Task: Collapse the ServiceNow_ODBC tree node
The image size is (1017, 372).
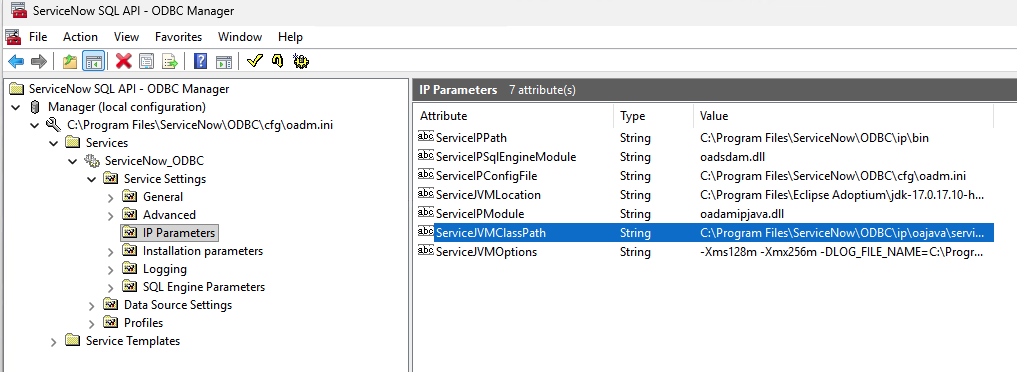Action: pyautogui.click(x=73, y=161)
